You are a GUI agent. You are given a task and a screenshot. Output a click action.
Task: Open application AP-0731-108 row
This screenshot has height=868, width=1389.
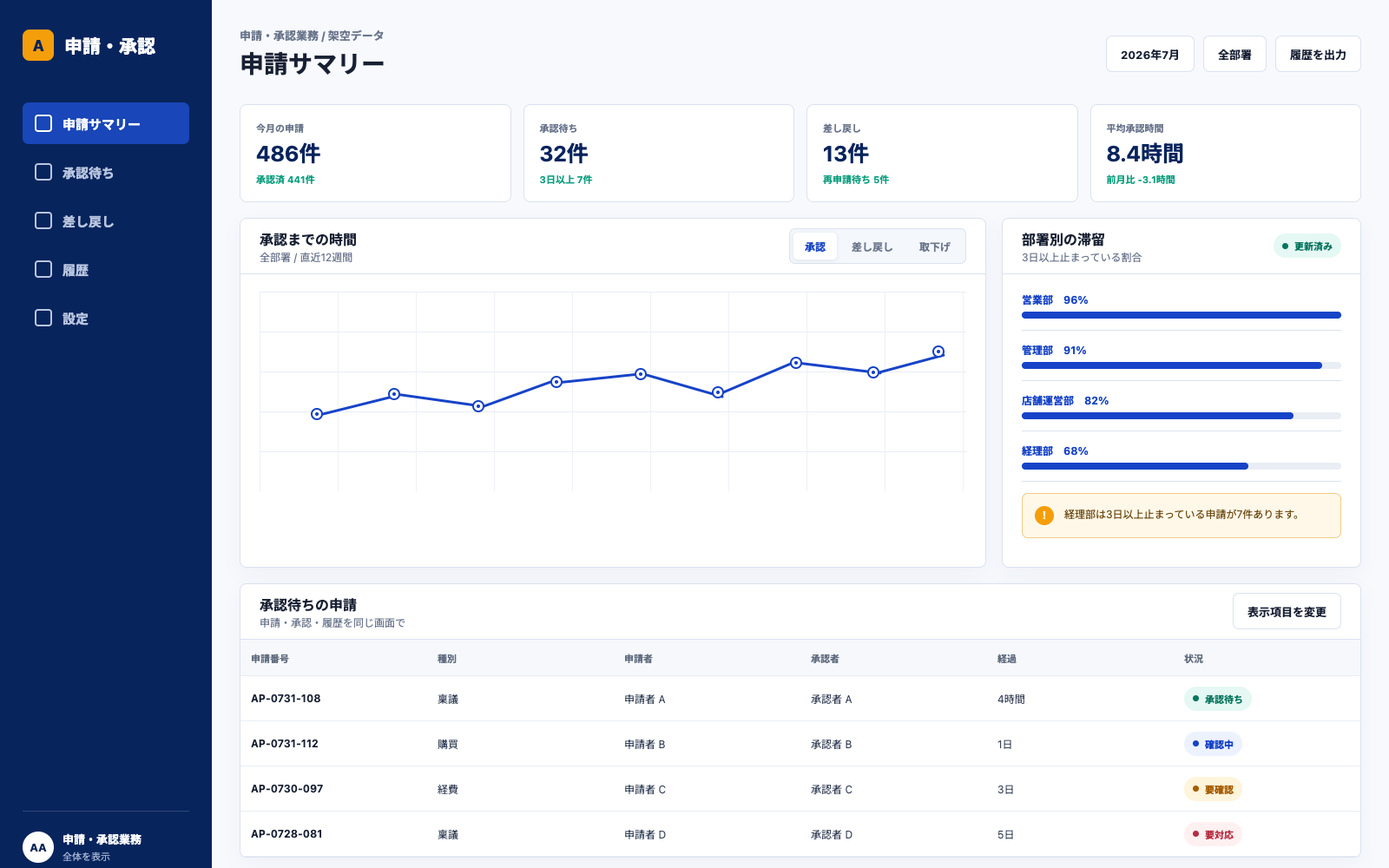point(800,699)
